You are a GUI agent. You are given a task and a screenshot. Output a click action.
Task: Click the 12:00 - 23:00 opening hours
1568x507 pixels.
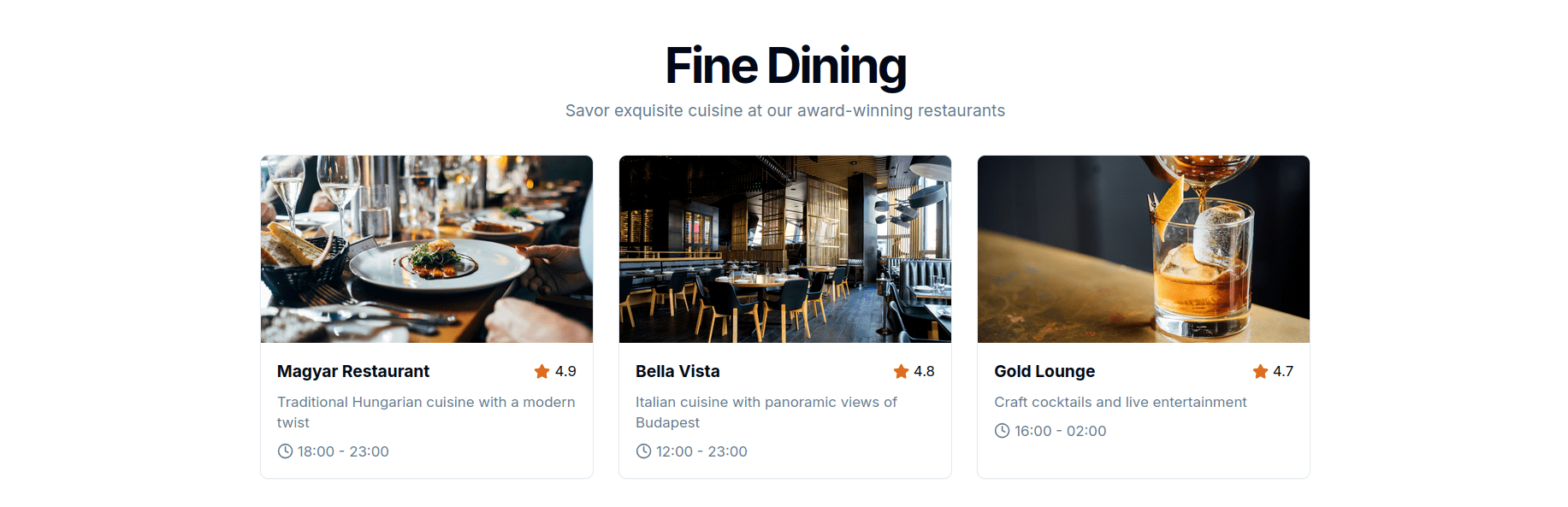(701, 451)
